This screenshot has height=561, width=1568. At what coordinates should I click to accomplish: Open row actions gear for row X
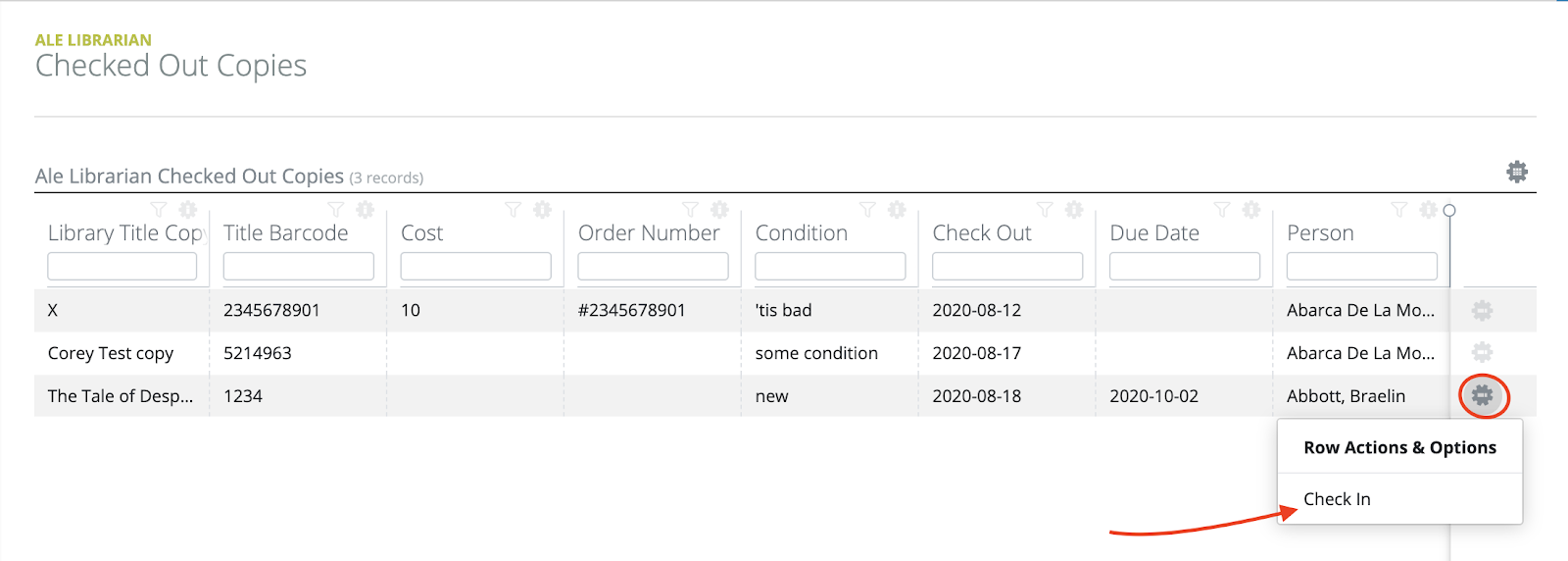point(1483,310)
